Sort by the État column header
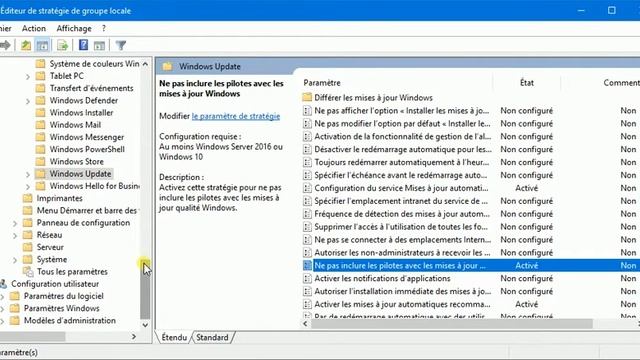The width and height of the screenshot is (640, 360). pos(527,83)
